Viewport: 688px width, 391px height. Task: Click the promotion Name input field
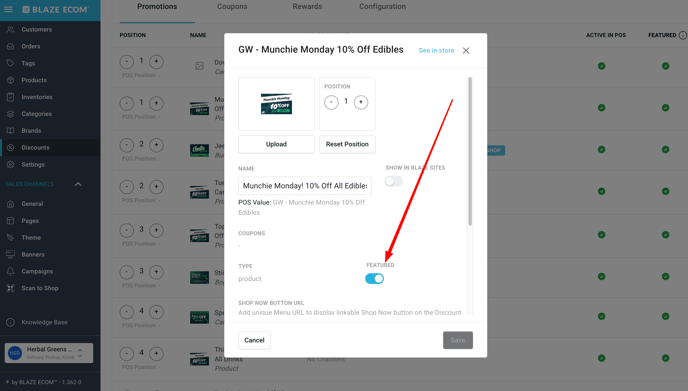pyautogui.click(x=305, y=186)
